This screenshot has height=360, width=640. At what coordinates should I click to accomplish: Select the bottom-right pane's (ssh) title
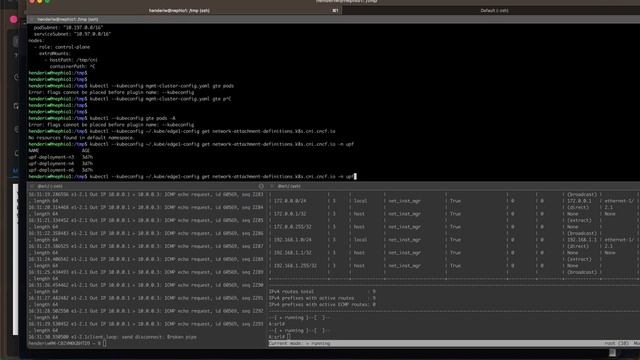[x=289, y=186]
